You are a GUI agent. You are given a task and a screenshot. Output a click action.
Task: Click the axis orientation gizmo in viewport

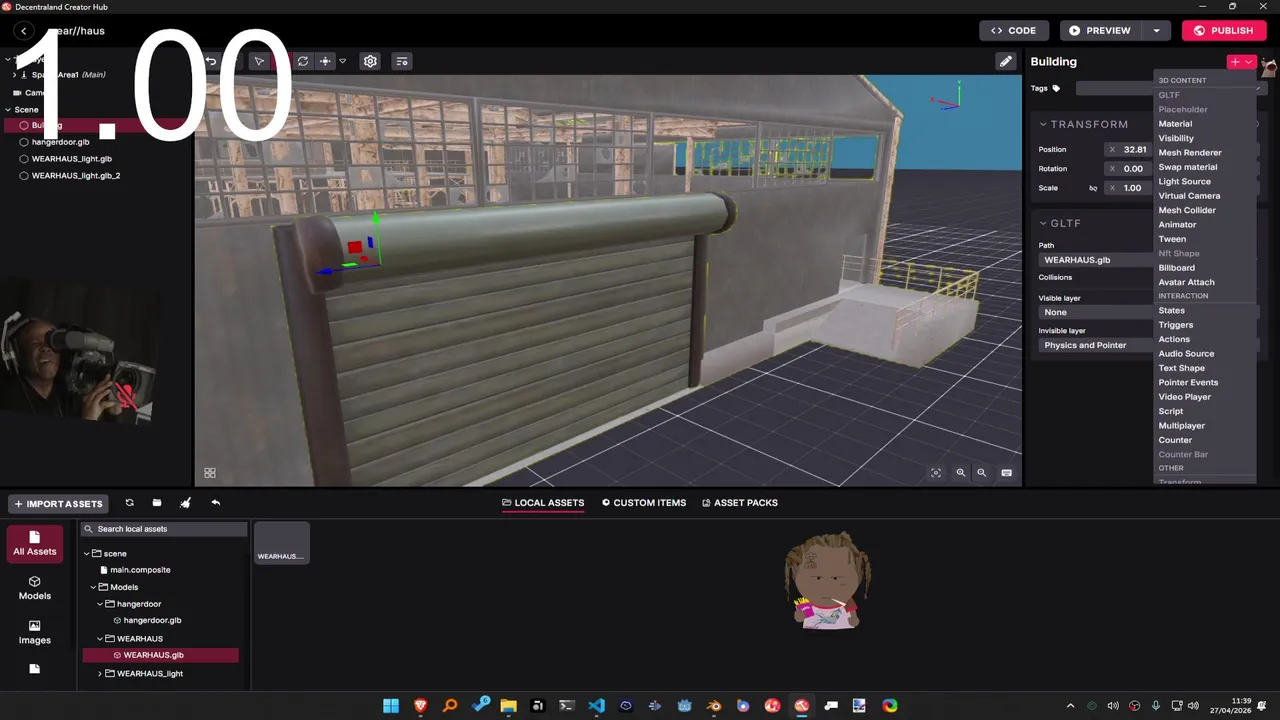tap(947, 97)
